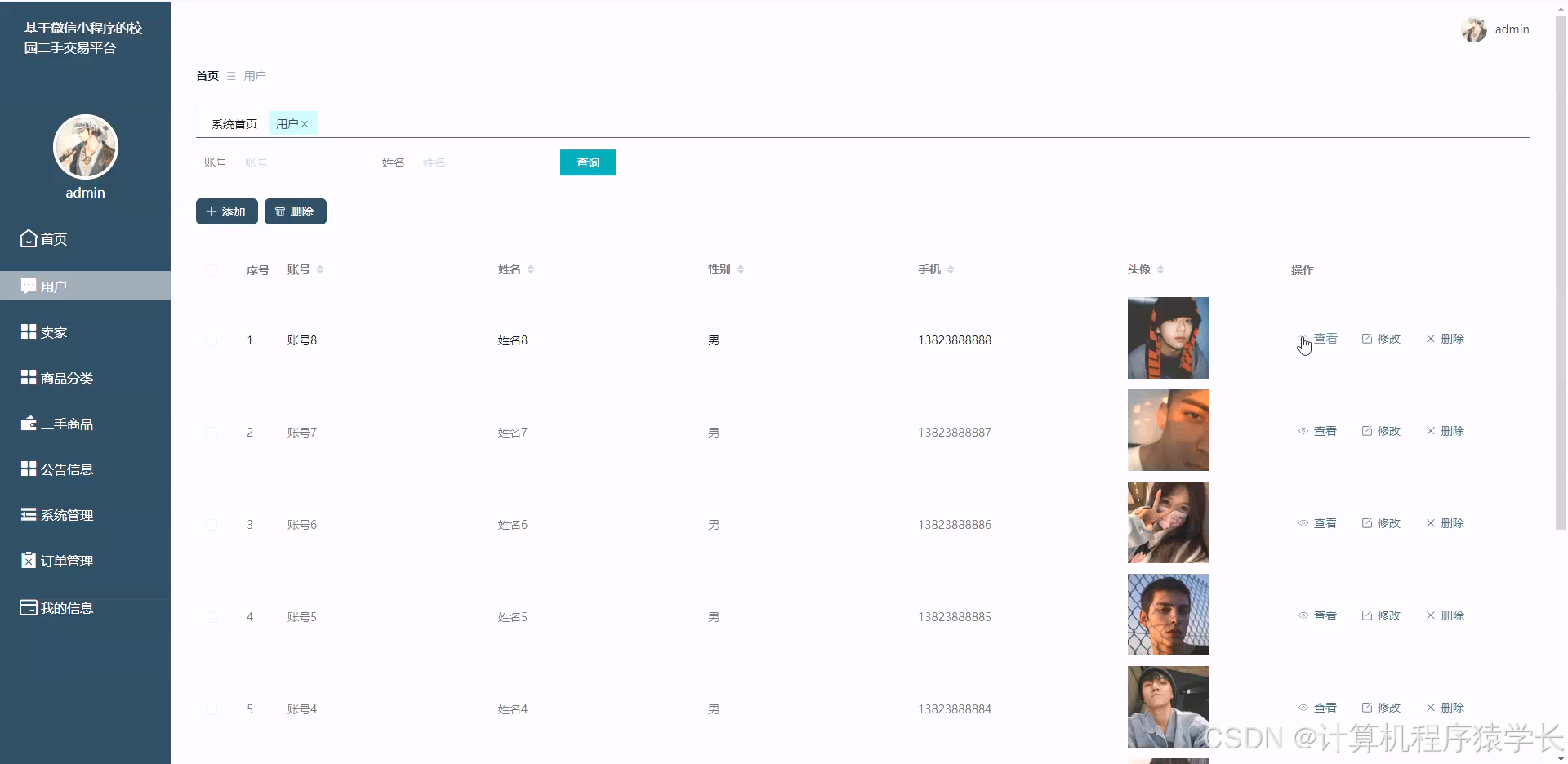Open the 商品分类 sidebar menu

tap(85, 378)
